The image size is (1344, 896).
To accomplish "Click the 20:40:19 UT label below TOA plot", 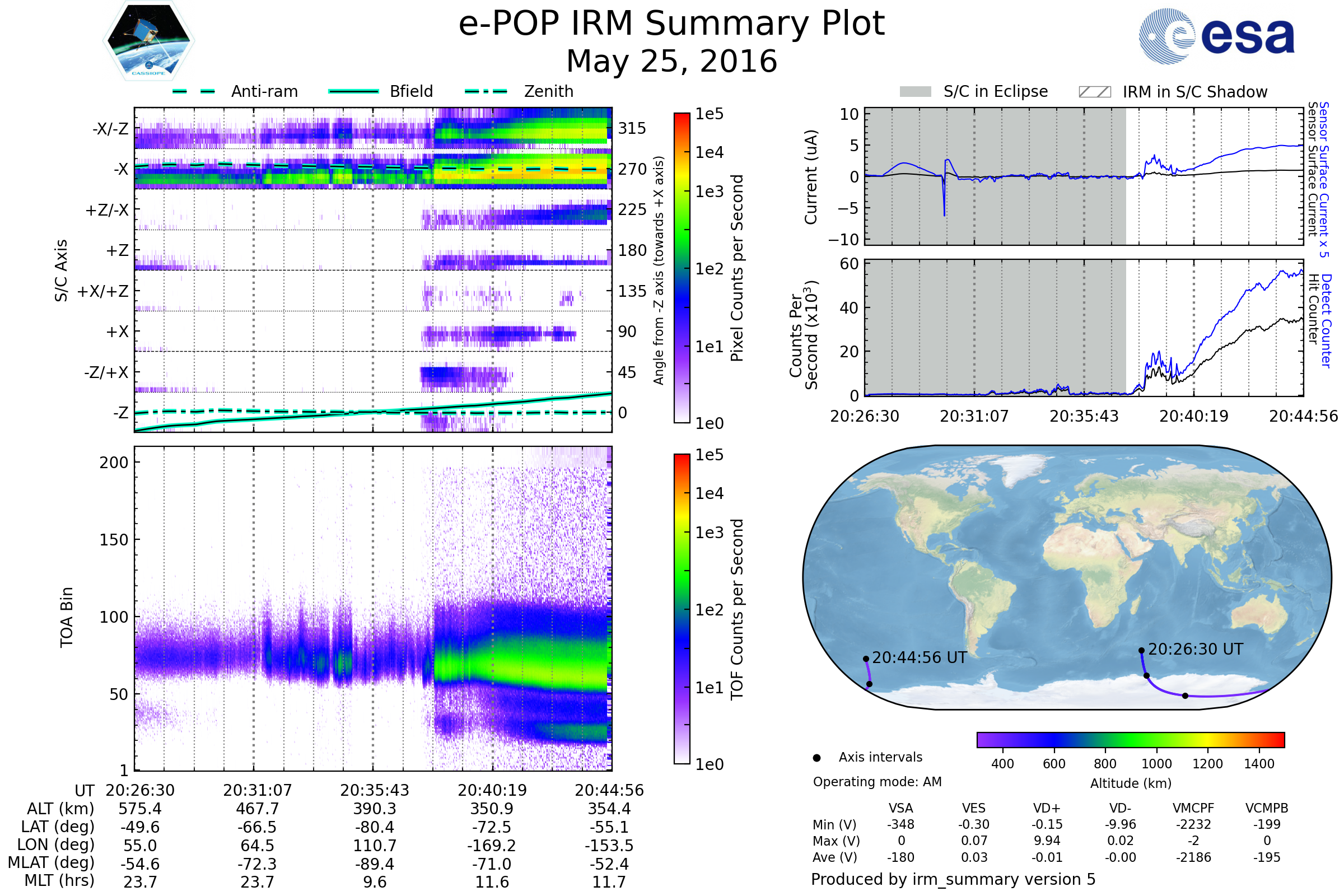I will click(492, 790).
